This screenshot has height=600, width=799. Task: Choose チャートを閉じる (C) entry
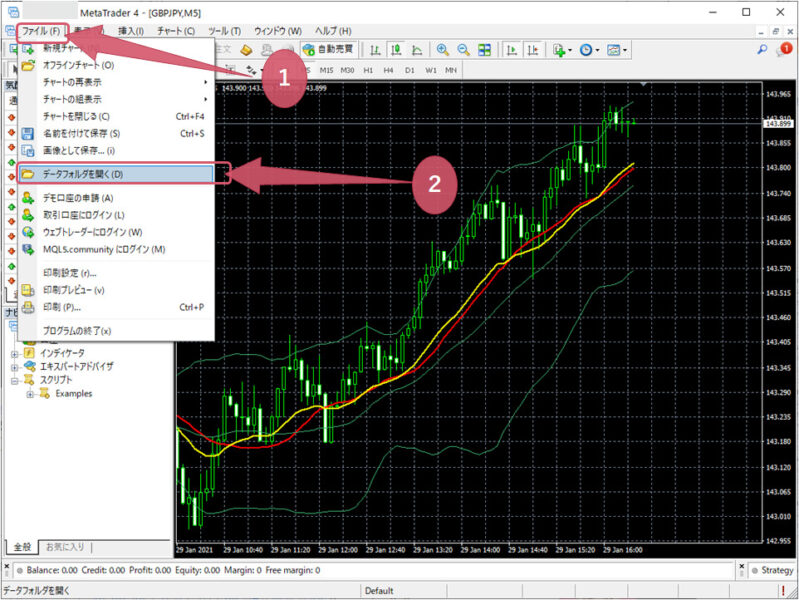[x=116, y=116]
